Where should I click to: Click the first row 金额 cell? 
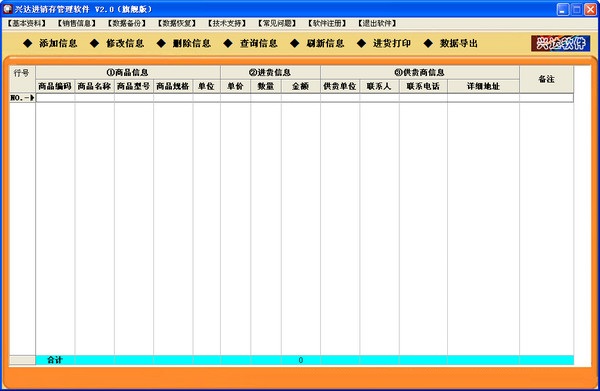pyautogui.click(x=301, y=98)
